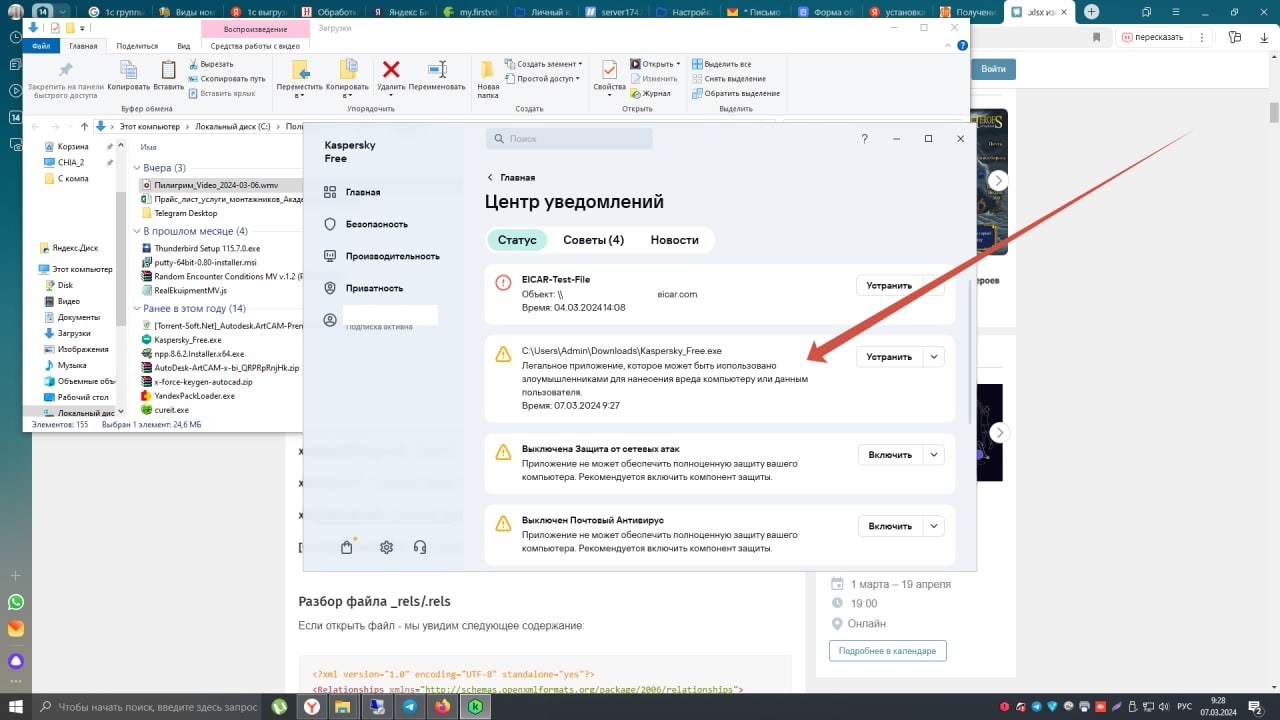Viewport: 1280px width, 720px height.
Task: Open Создать элемент dropdown
Action: coord(544,64)
